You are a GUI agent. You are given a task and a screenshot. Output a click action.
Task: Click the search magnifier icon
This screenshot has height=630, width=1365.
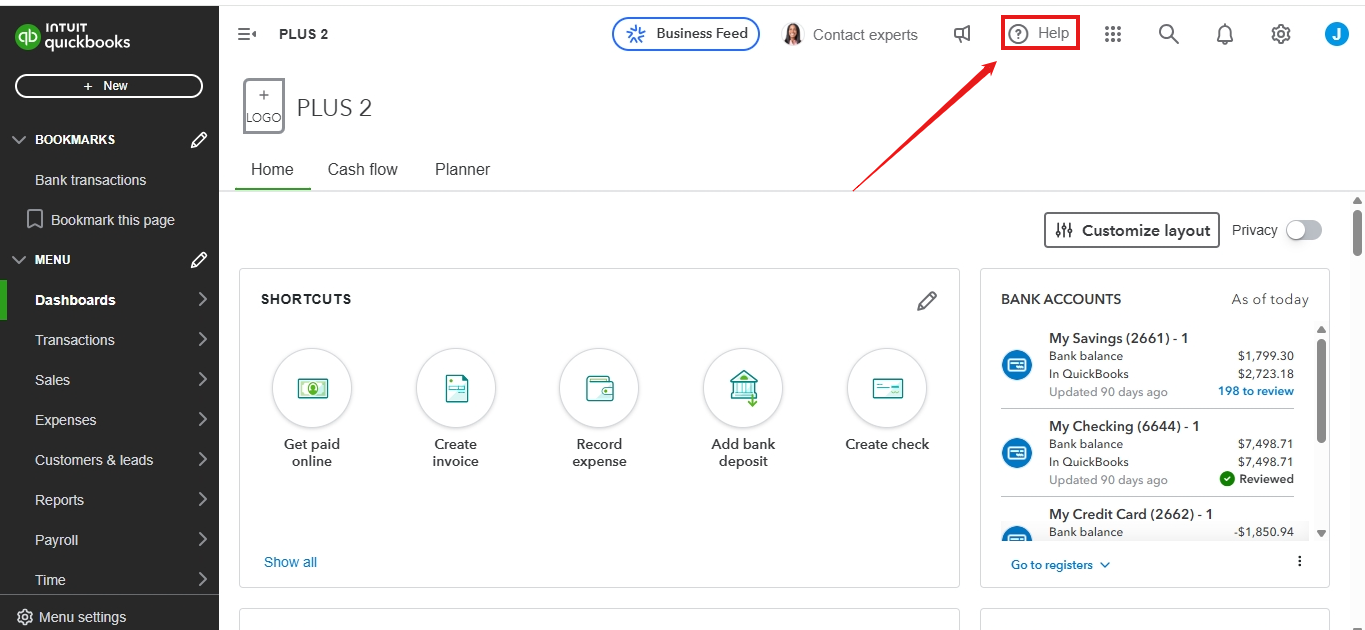click(x=1169, y=34)
